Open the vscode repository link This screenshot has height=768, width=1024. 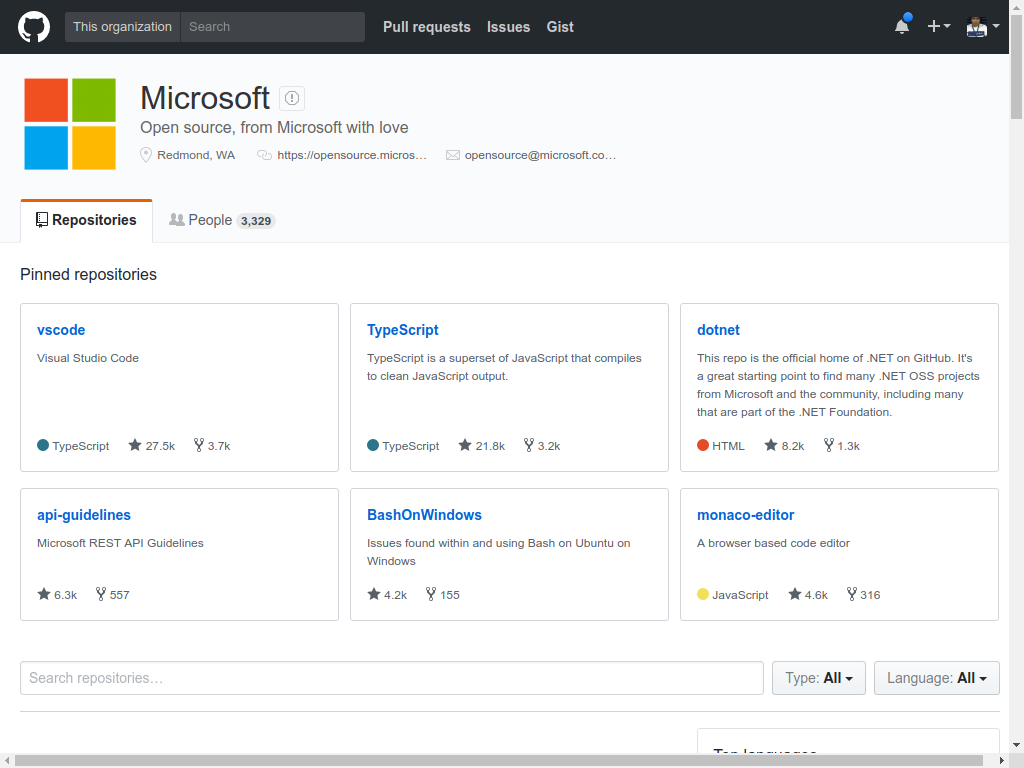click(x=61, y=330)
